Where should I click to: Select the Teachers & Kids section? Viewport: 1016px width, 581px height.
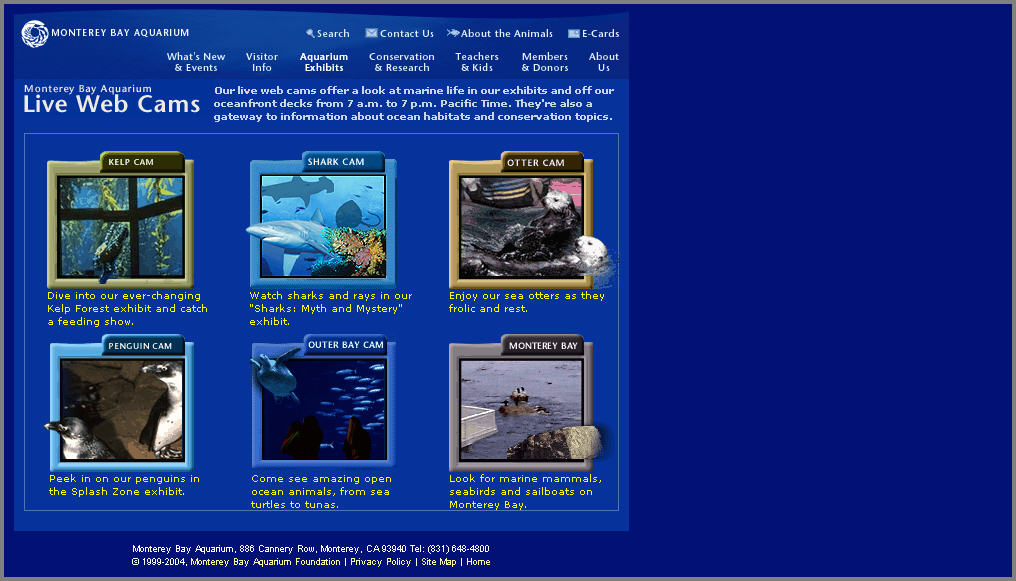coord(477,61)
